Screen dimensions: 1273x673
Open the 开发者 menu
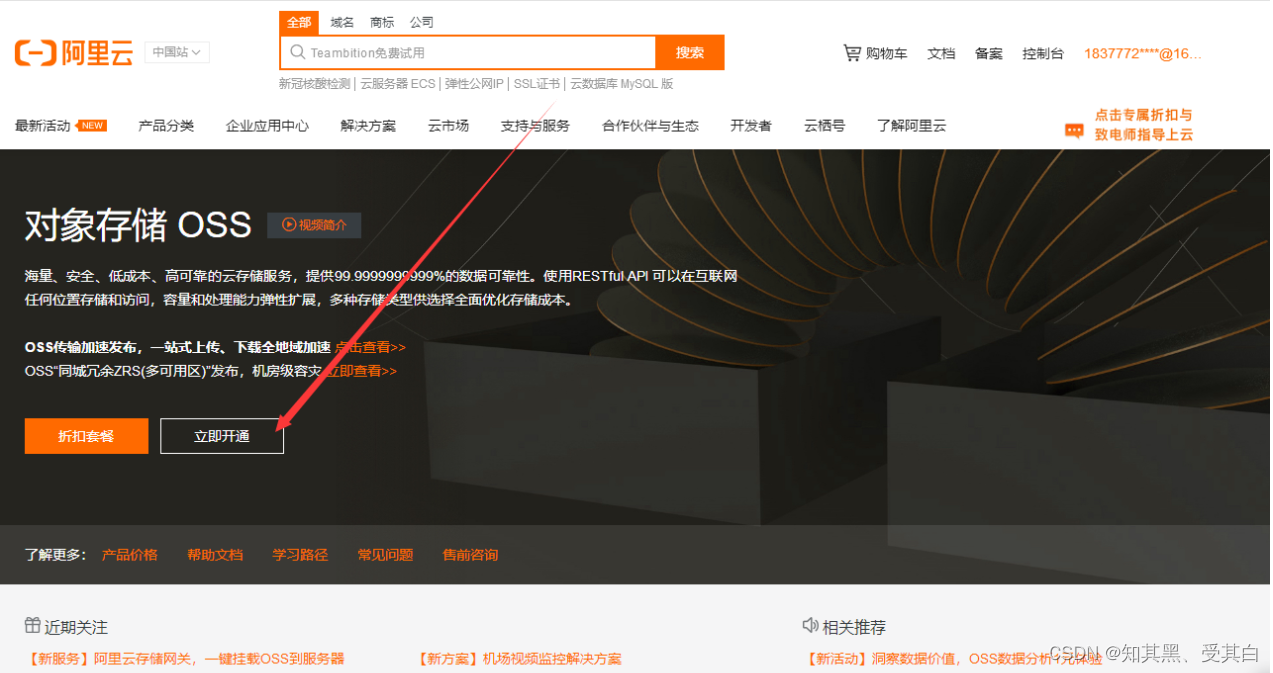pyautogui.click(x=751, y=126)
